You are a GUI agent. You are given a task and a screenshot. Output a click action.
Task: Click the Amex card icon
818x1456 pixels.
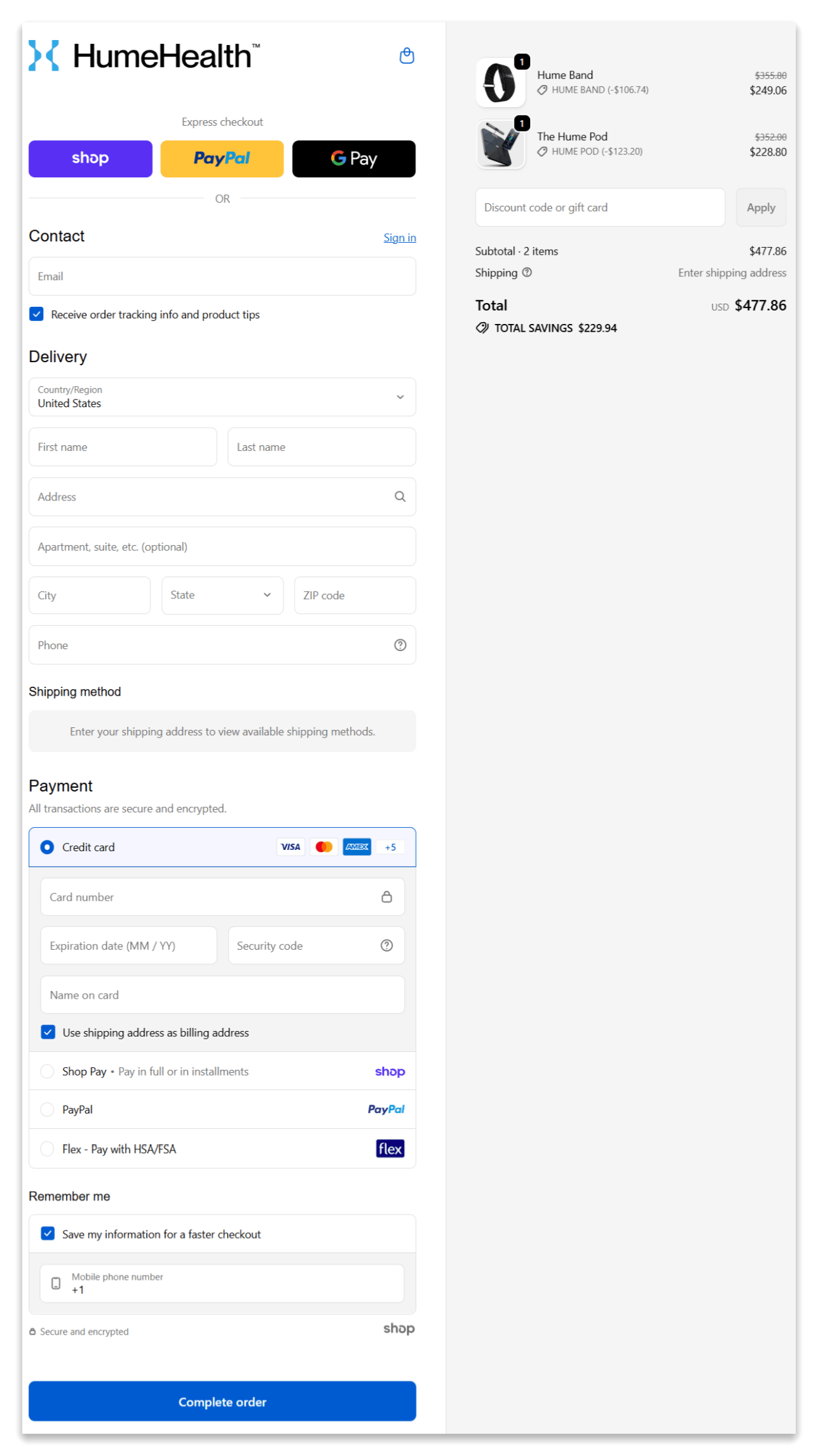pyautogui.click(x=357, y=847)
